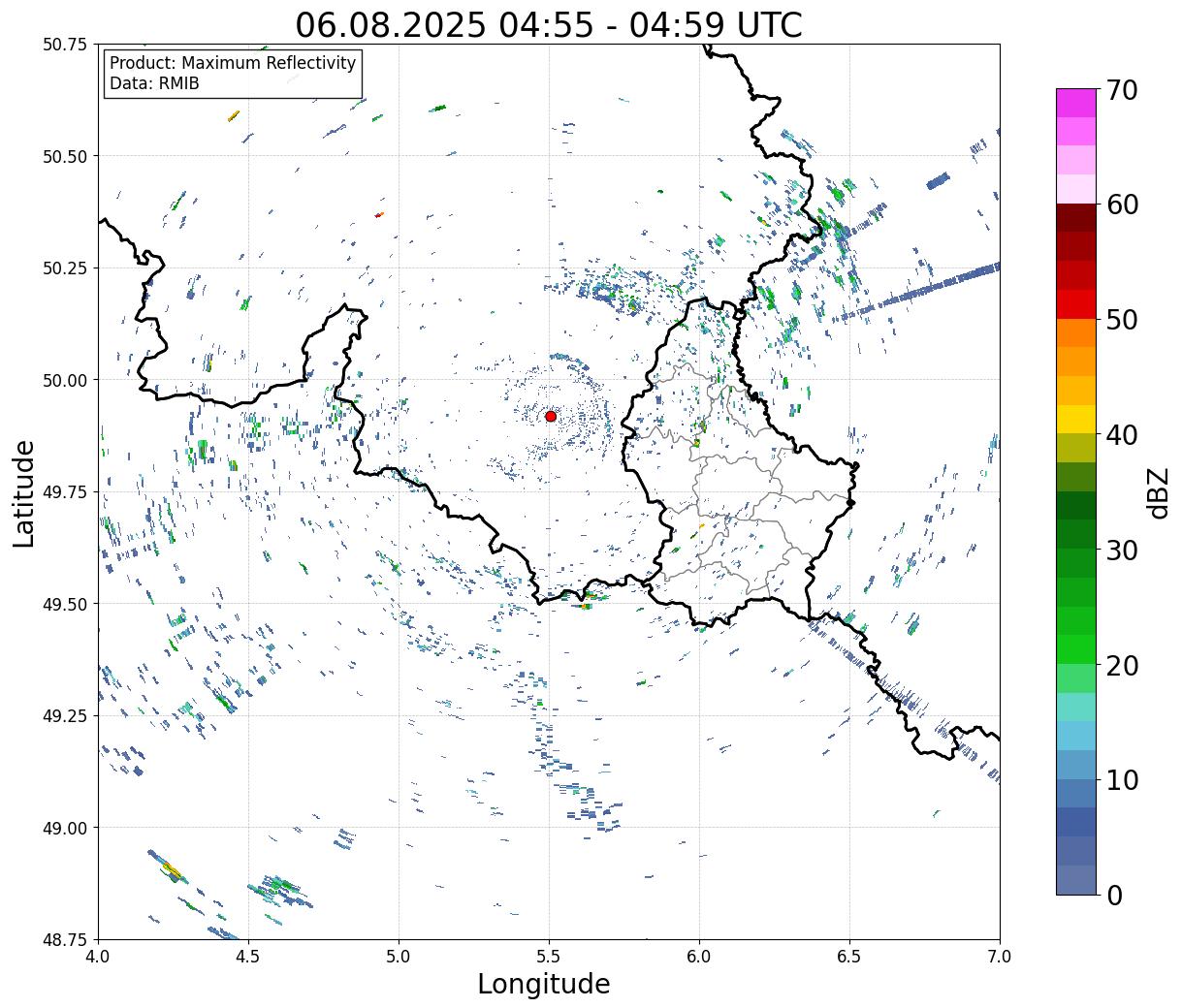Click the colorbar tick label 0
The height and width of the screenshot is (1008, 1182).
pyautogui.click(x=1114, y=896)
